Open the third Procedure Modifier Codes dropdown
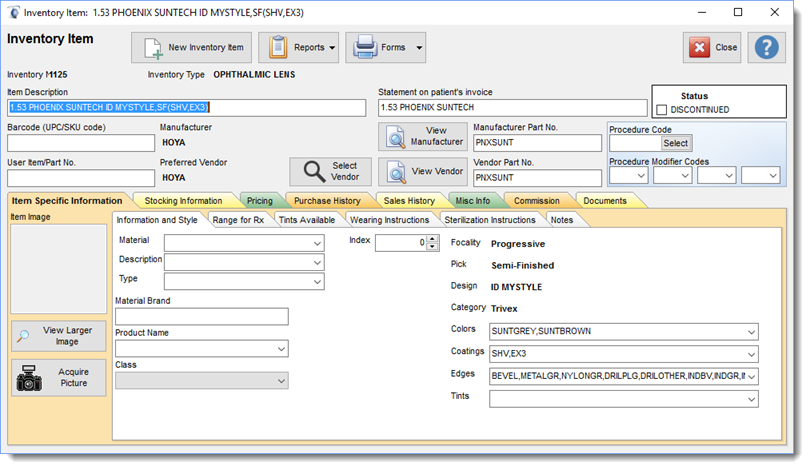Viewport: 809px width, 469px height. [x=717, y=176]
